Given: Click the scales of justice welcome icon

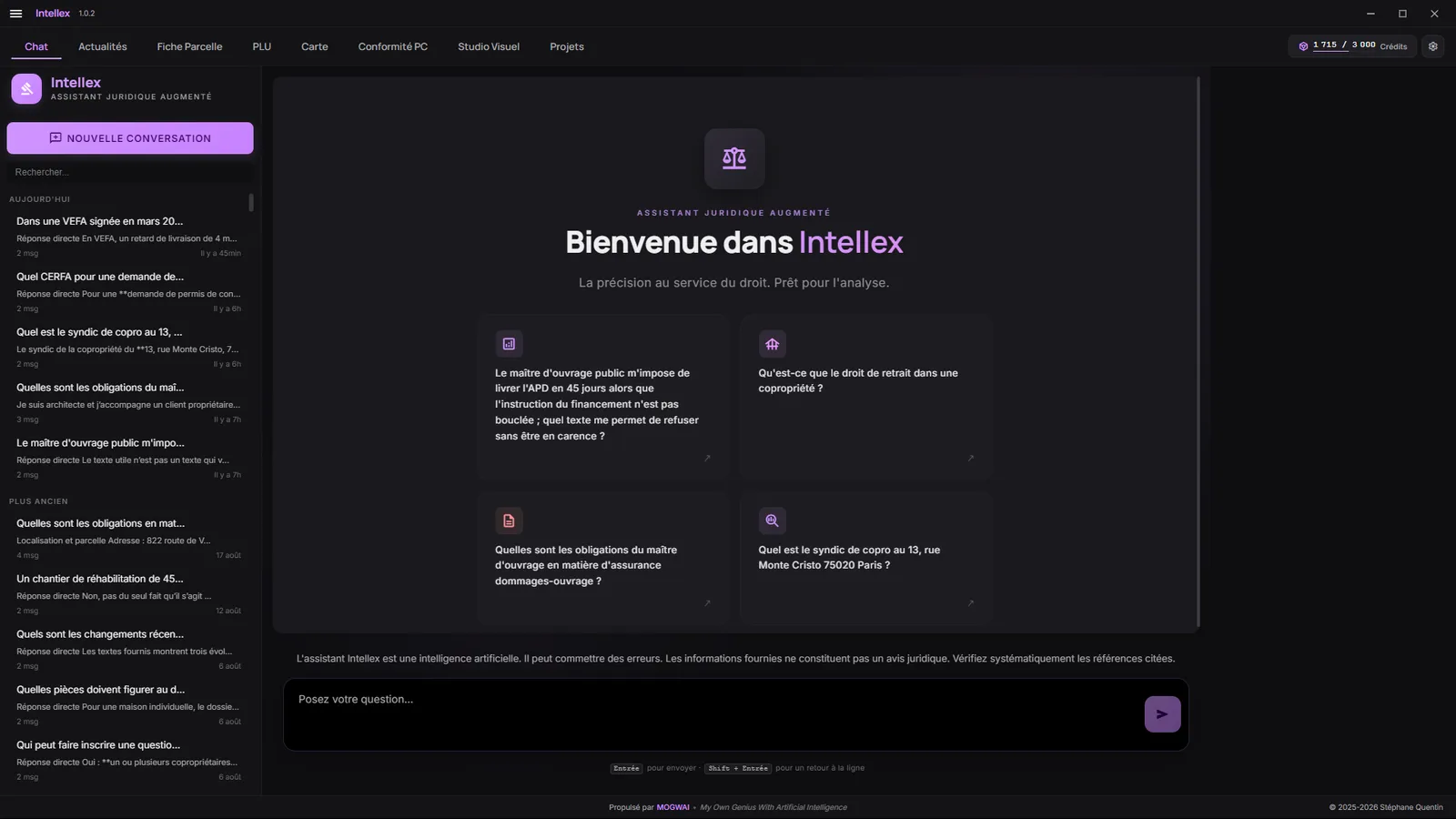Looking at the screenshot, I should pyautogui.click(x=734, y=158).
